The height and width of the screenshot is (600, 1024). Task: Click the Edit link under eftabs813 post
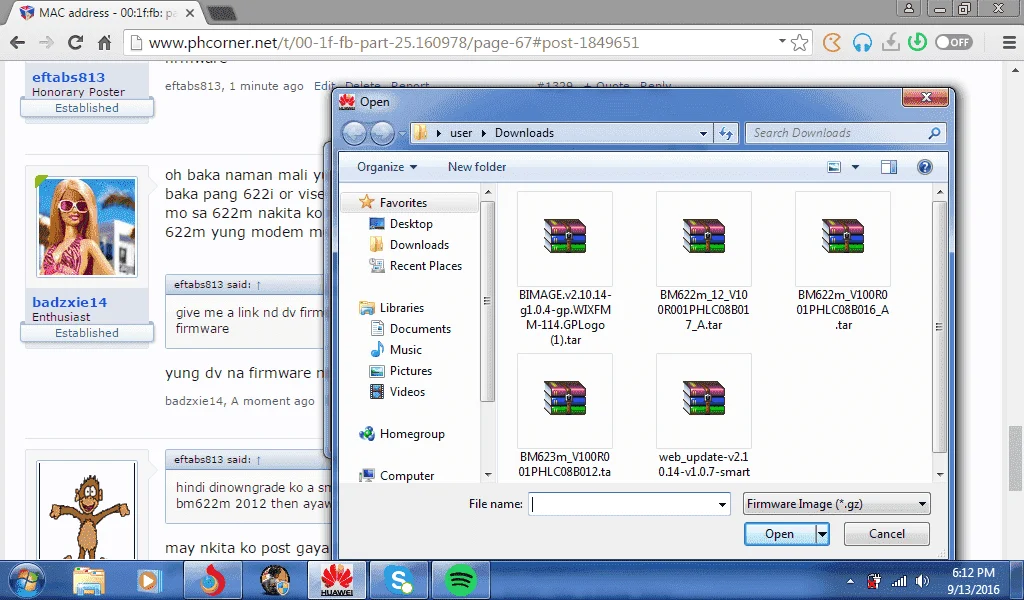pos(325,86)
